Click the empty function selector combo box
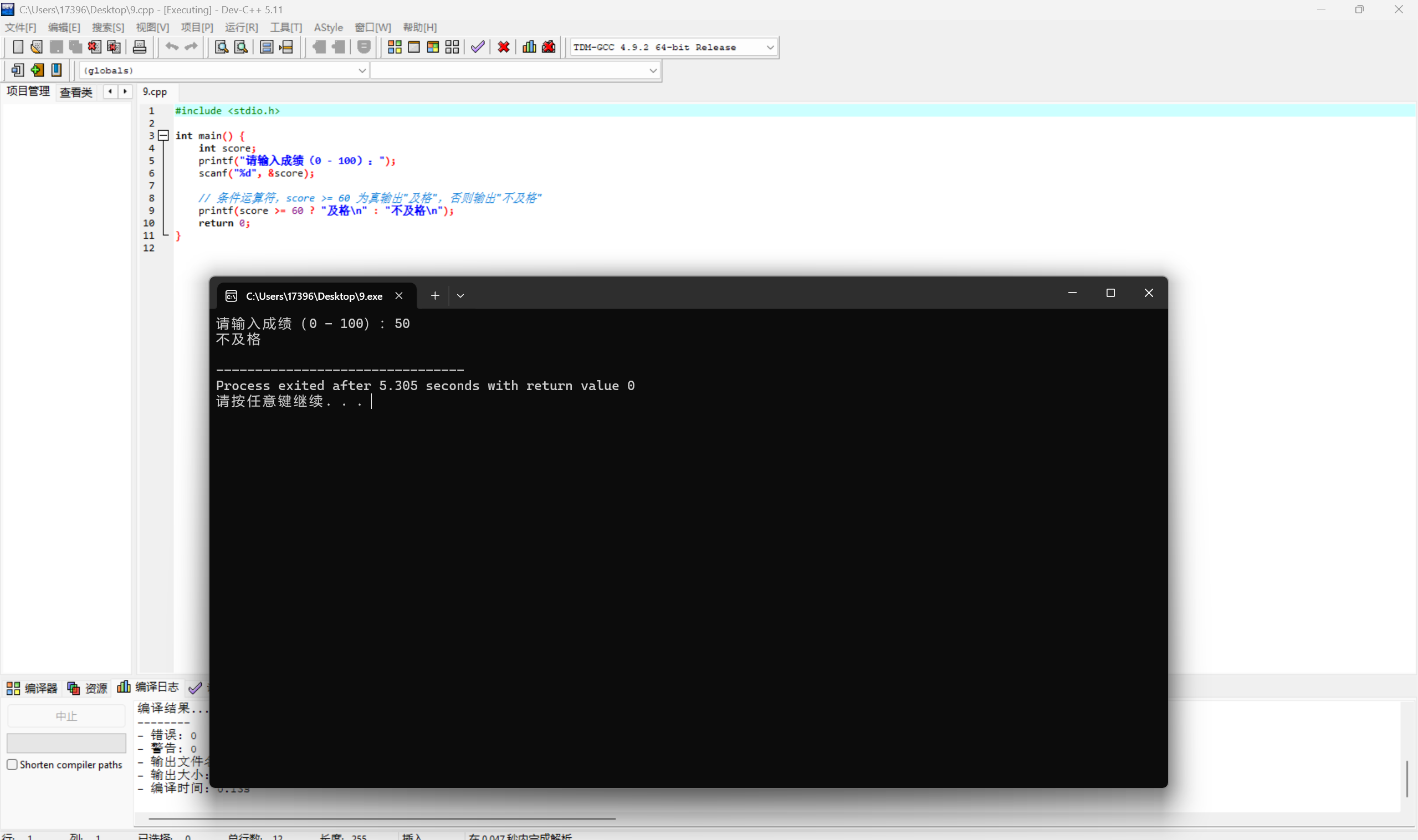This screenshot has width=1418, height=840. 514,71
